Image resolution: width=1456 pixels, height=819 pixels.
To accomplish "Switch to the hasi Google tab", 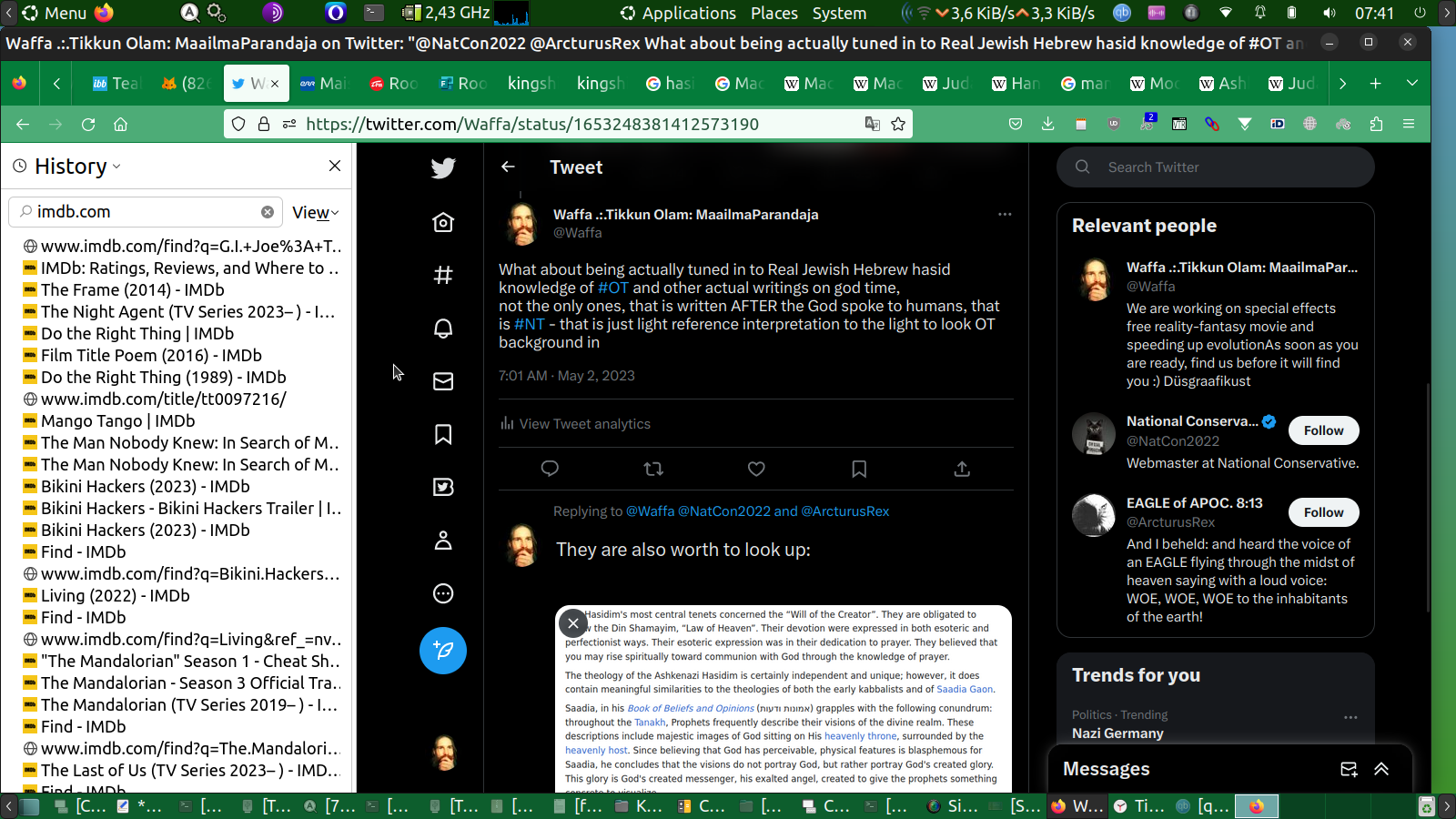I will coord(670,83).
